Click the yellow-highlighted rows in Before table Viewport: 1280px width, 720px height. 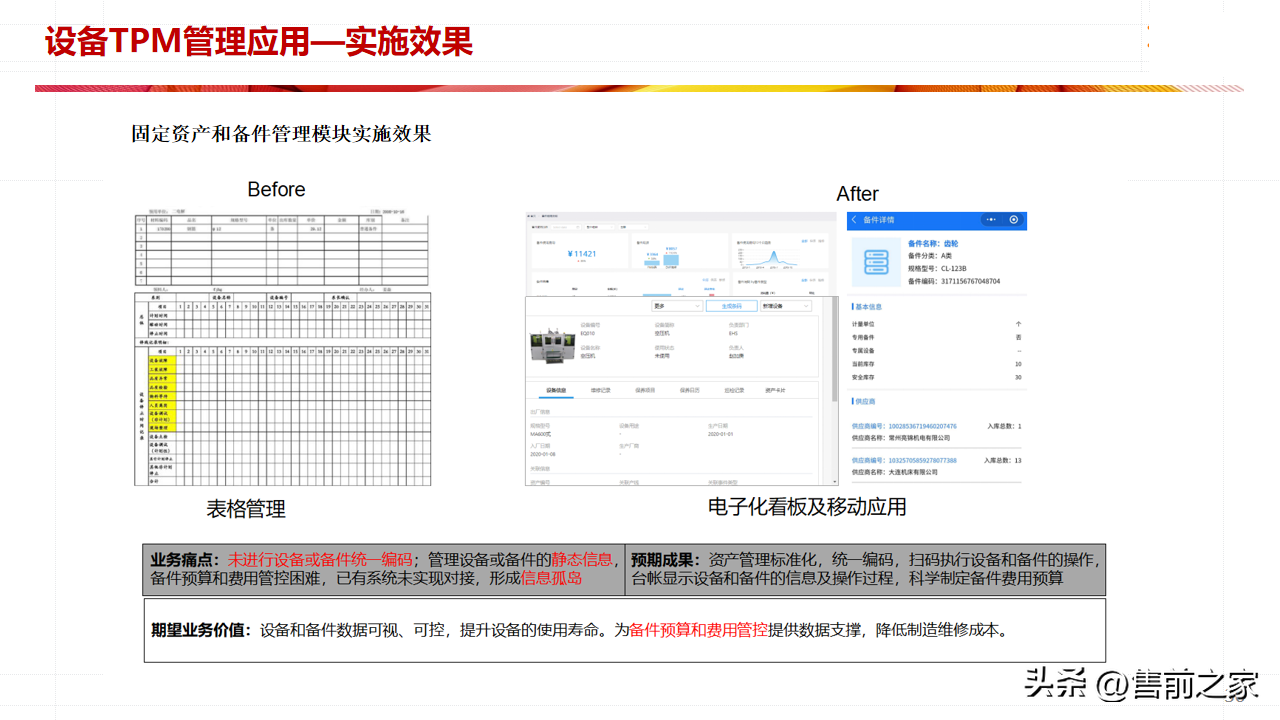coord(162,393)
